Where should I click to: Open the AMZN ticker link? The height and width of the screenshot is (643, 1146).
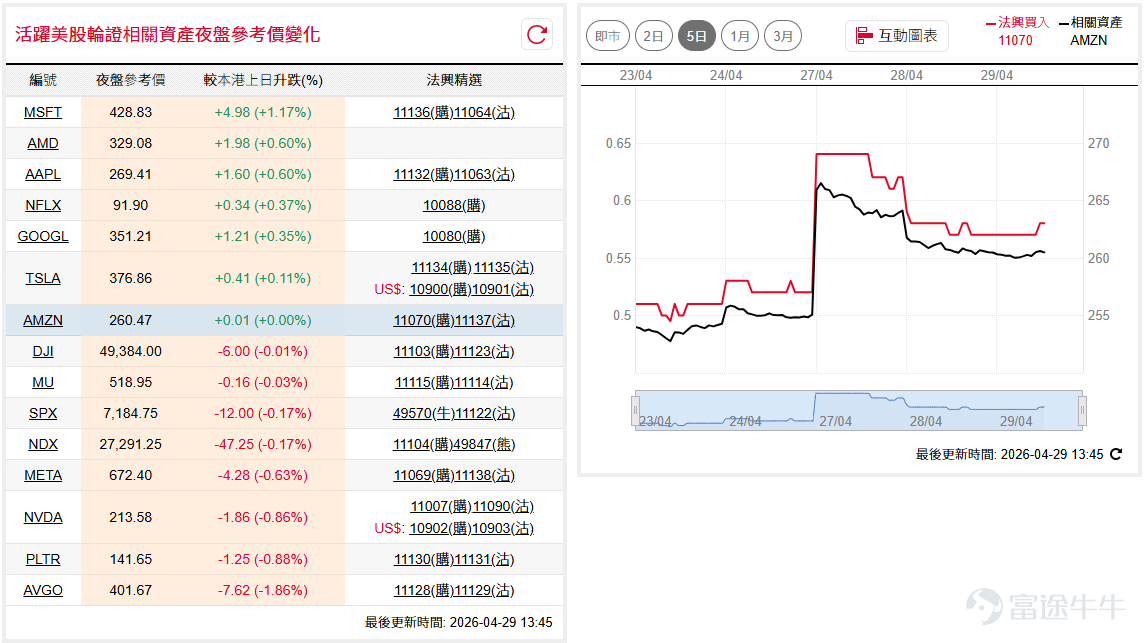click(x=43, y=320)
